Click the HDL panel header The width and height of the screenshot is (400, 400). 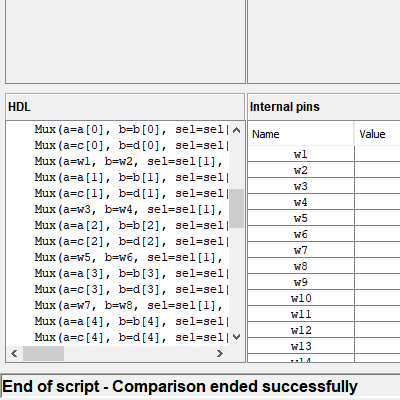pyautogui.click(x=125, y=107)
